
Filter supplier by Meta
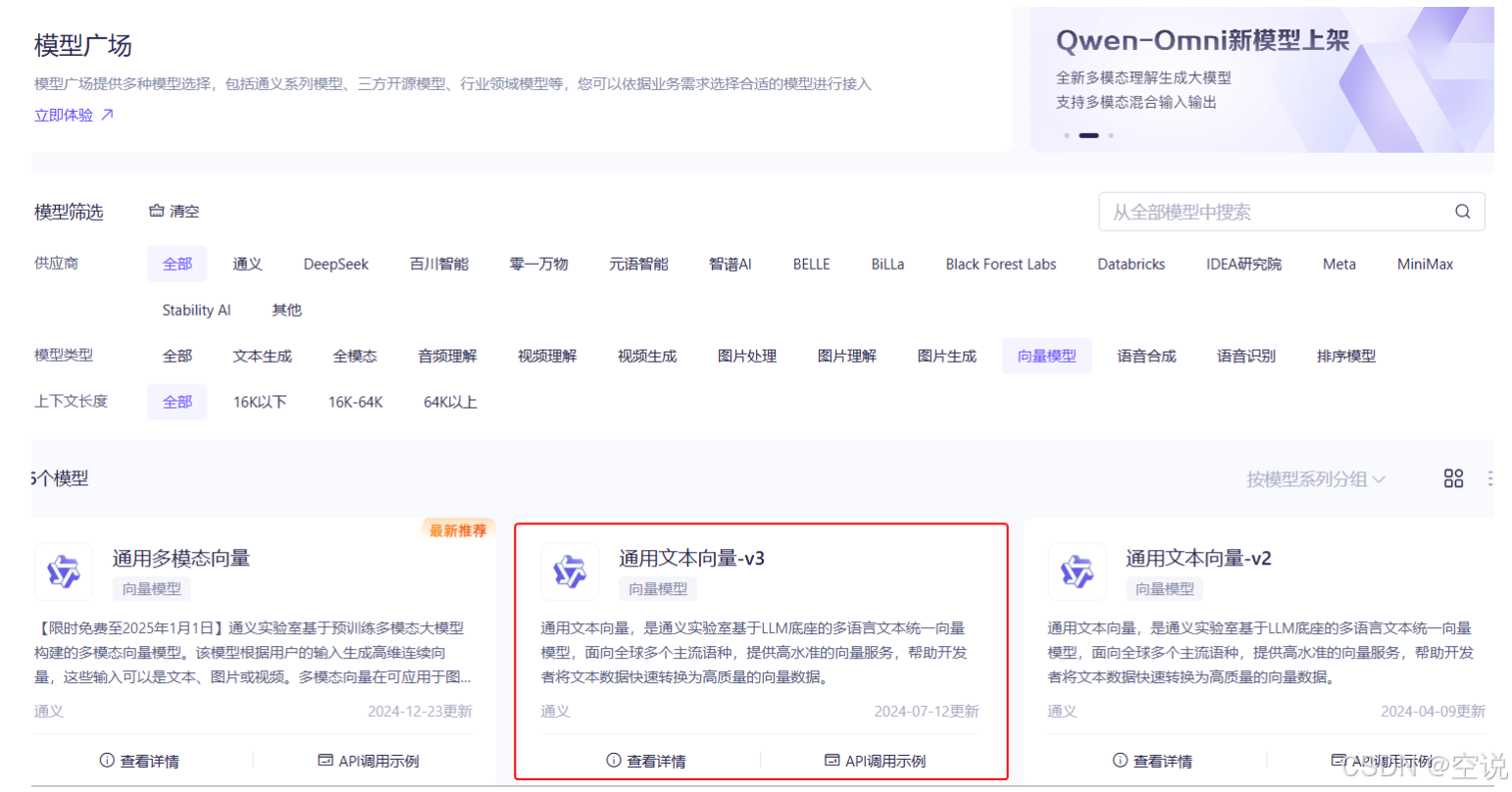coord(1339,264)
